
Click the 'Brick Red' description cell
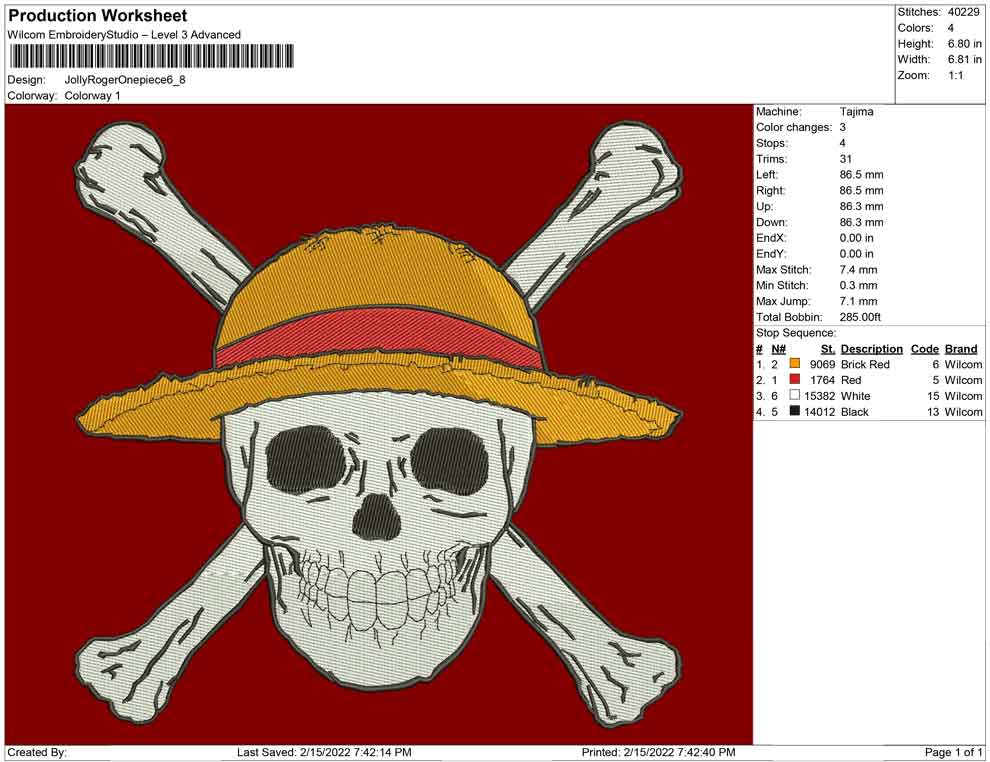[865, 364]
